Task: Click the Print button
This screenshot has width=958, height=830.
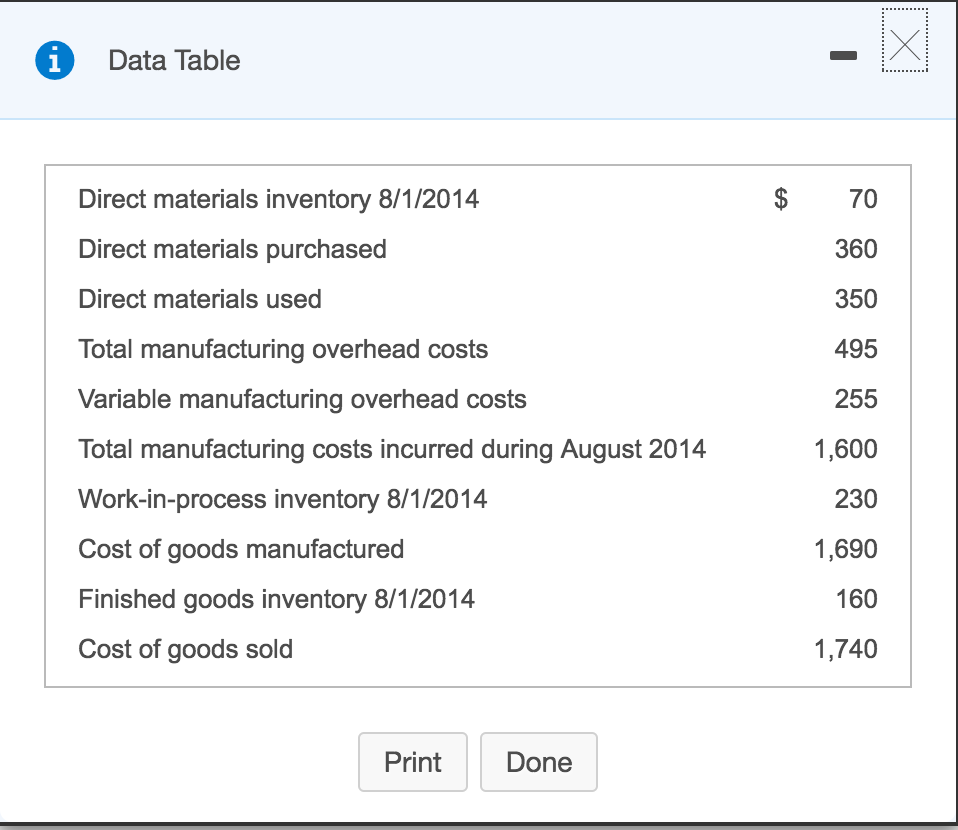Action: (412, 762)
